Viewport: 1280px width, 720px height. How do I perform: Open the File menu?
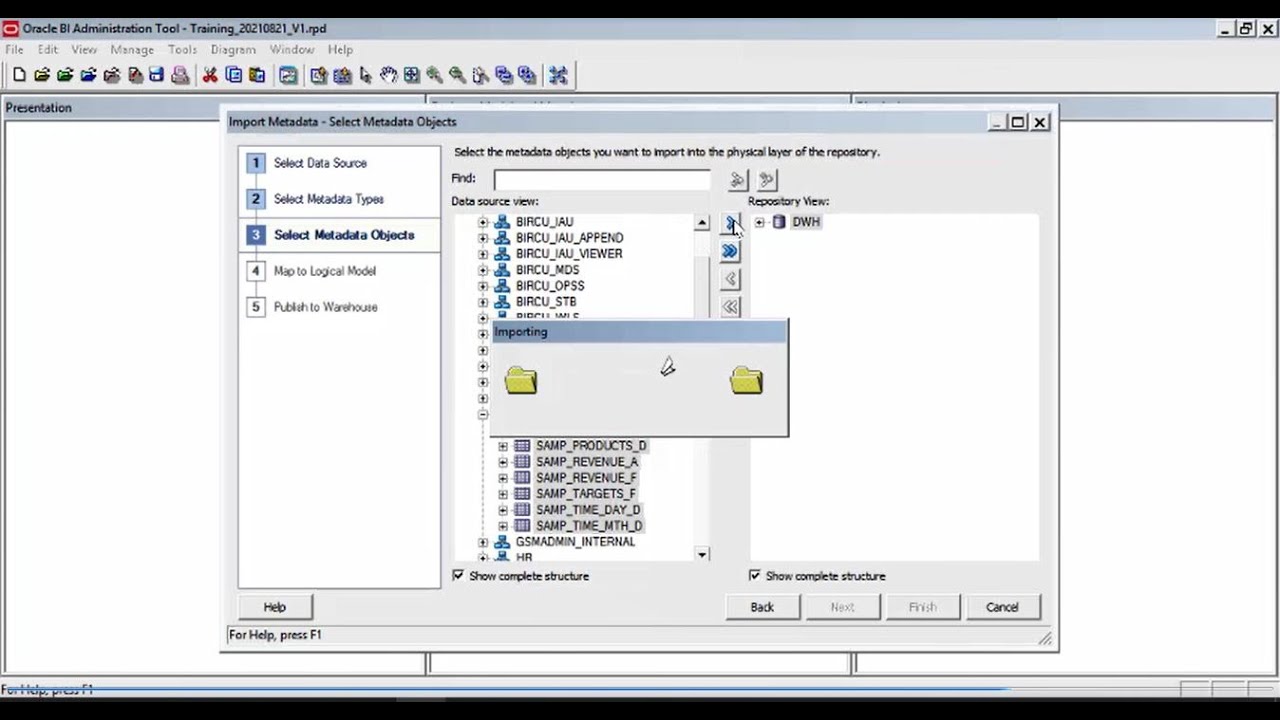[x=14, y=49]
